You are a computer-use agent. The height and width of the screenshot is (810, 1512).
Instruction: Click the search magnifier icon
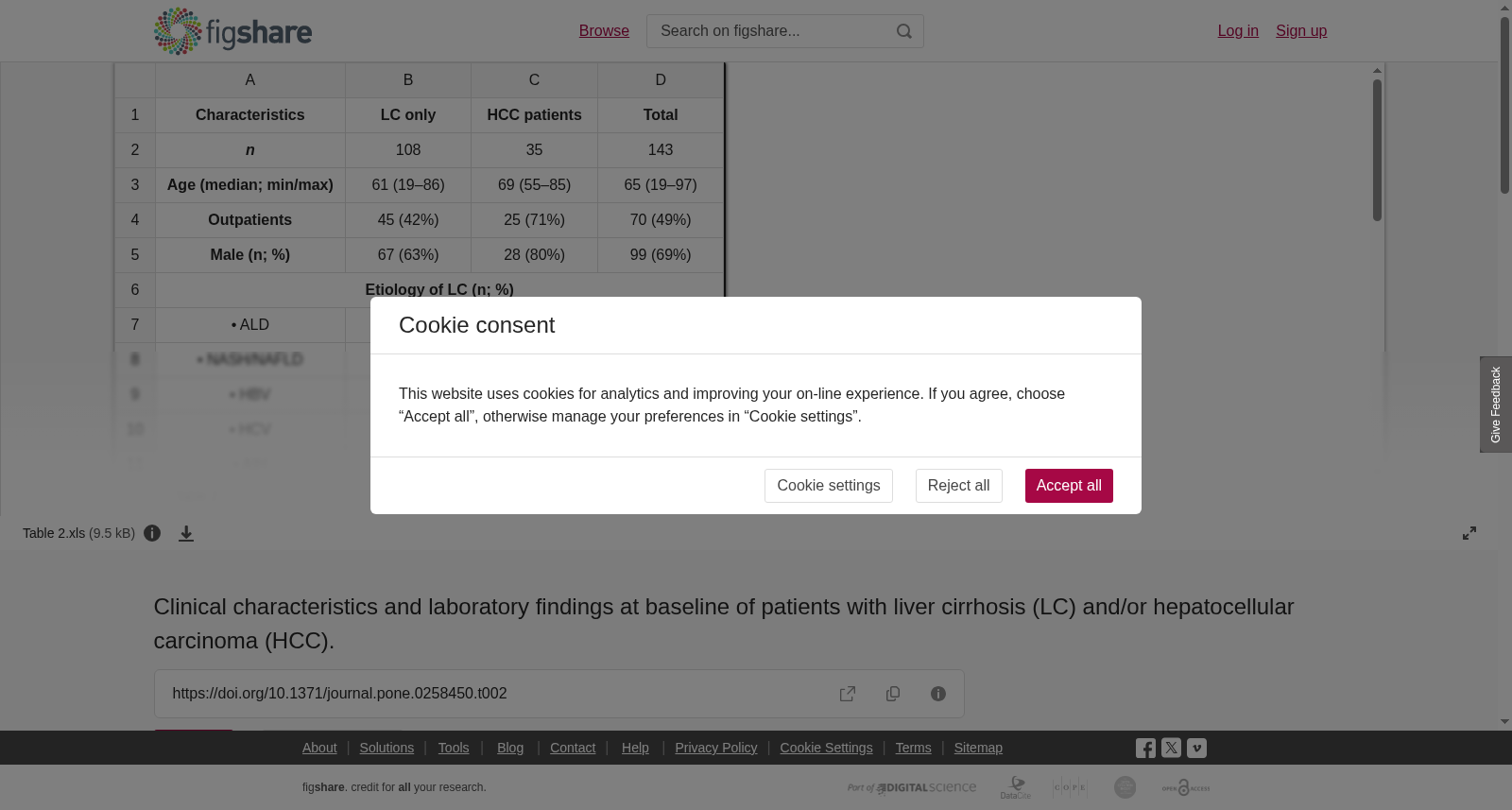coord(904,31)
